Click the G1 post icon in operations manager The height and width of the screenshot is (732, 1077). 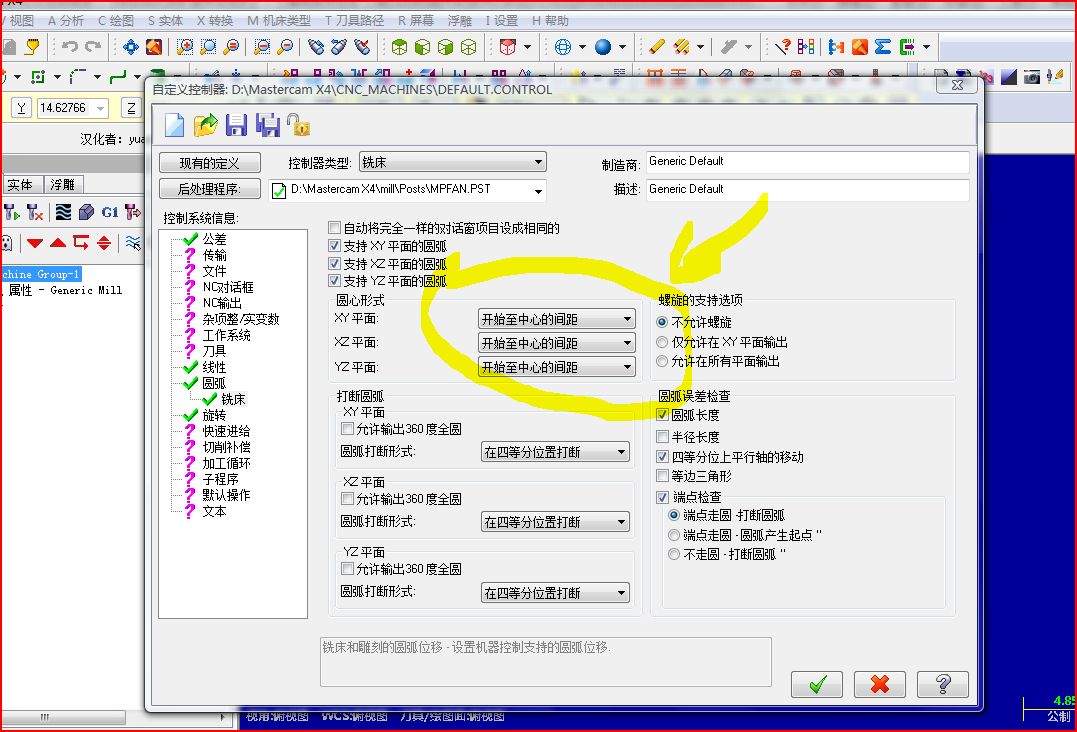pos(110,212)
